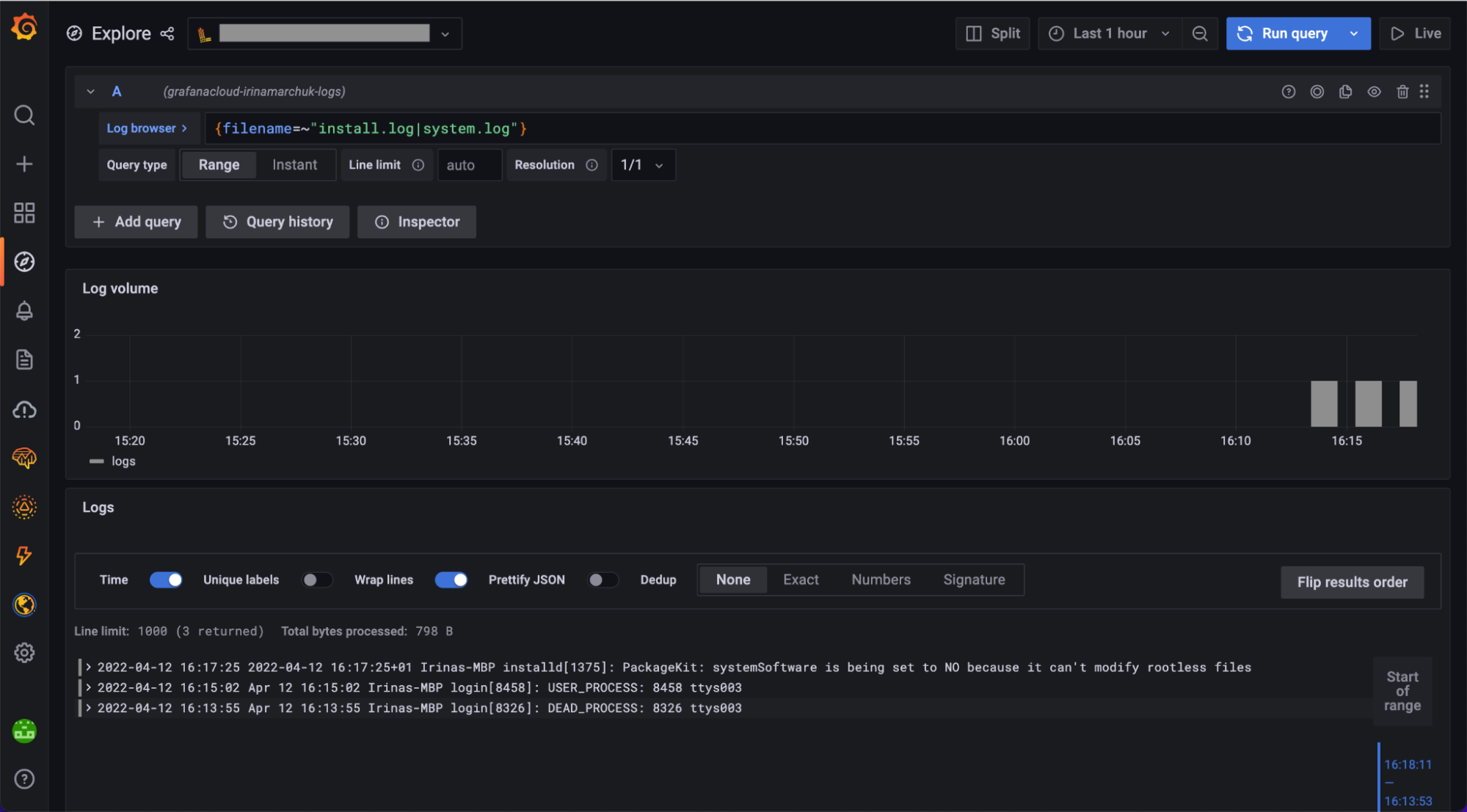Collapse query A with its chevron
Viewport: 1467px width, 812px height.
click(x=90, y=91)
